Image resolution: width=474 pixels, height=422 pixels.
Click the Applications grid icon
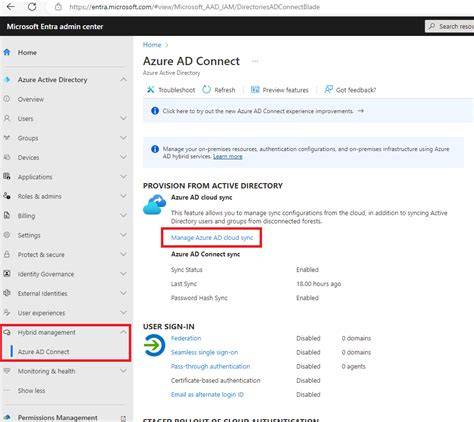(x=7, y=176)
